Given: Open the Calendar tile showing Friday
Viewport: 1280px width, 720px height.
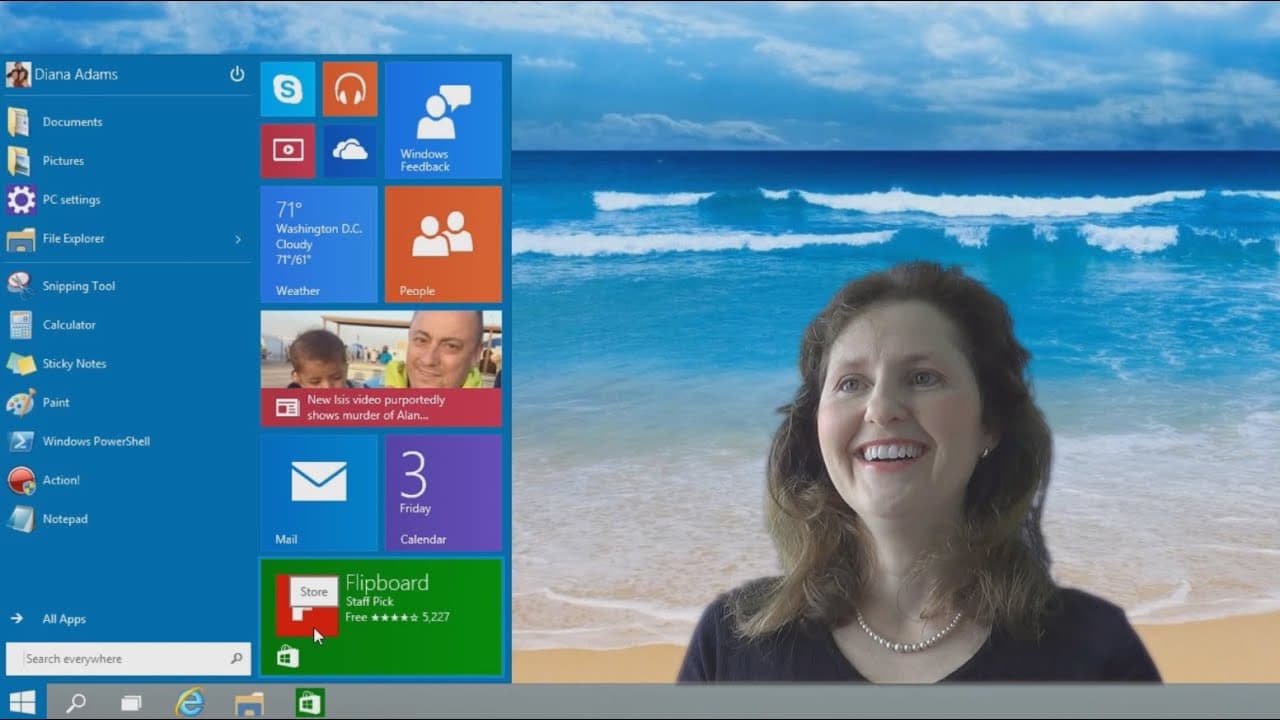Looking at the screenshot, I should pyautogui.click(x=443, y=493).
